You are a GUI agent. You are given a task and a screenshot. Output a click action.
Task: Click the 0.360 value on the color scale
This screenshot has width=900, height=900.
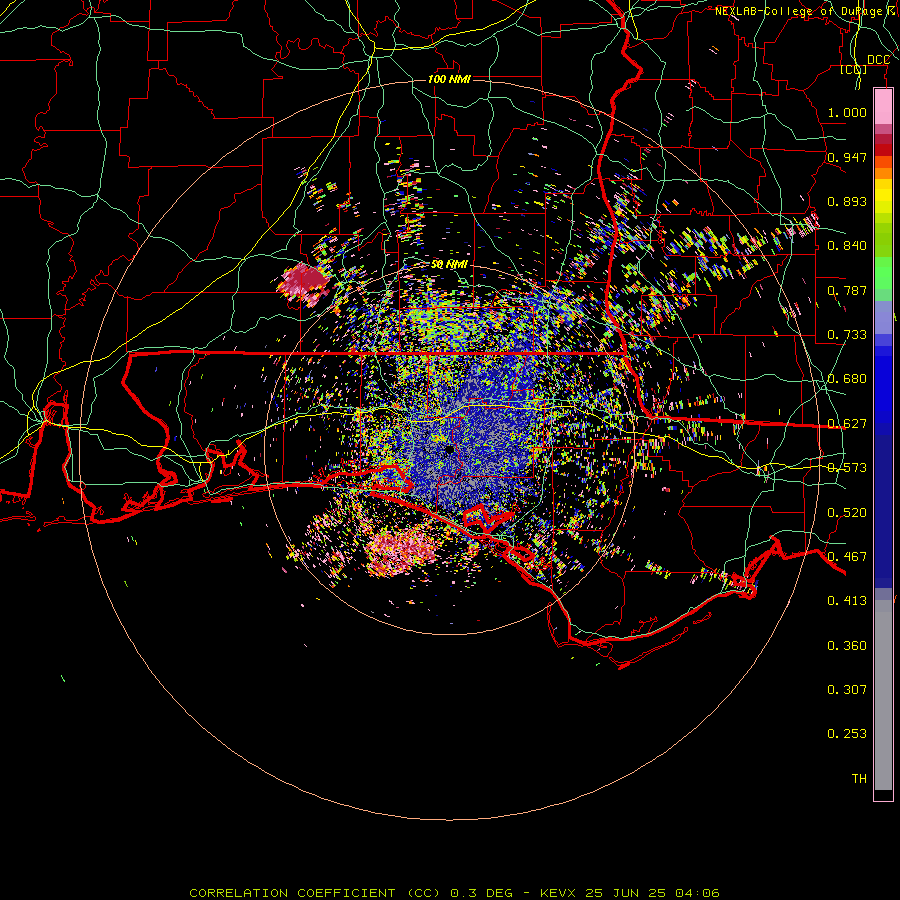coord(847,646)
